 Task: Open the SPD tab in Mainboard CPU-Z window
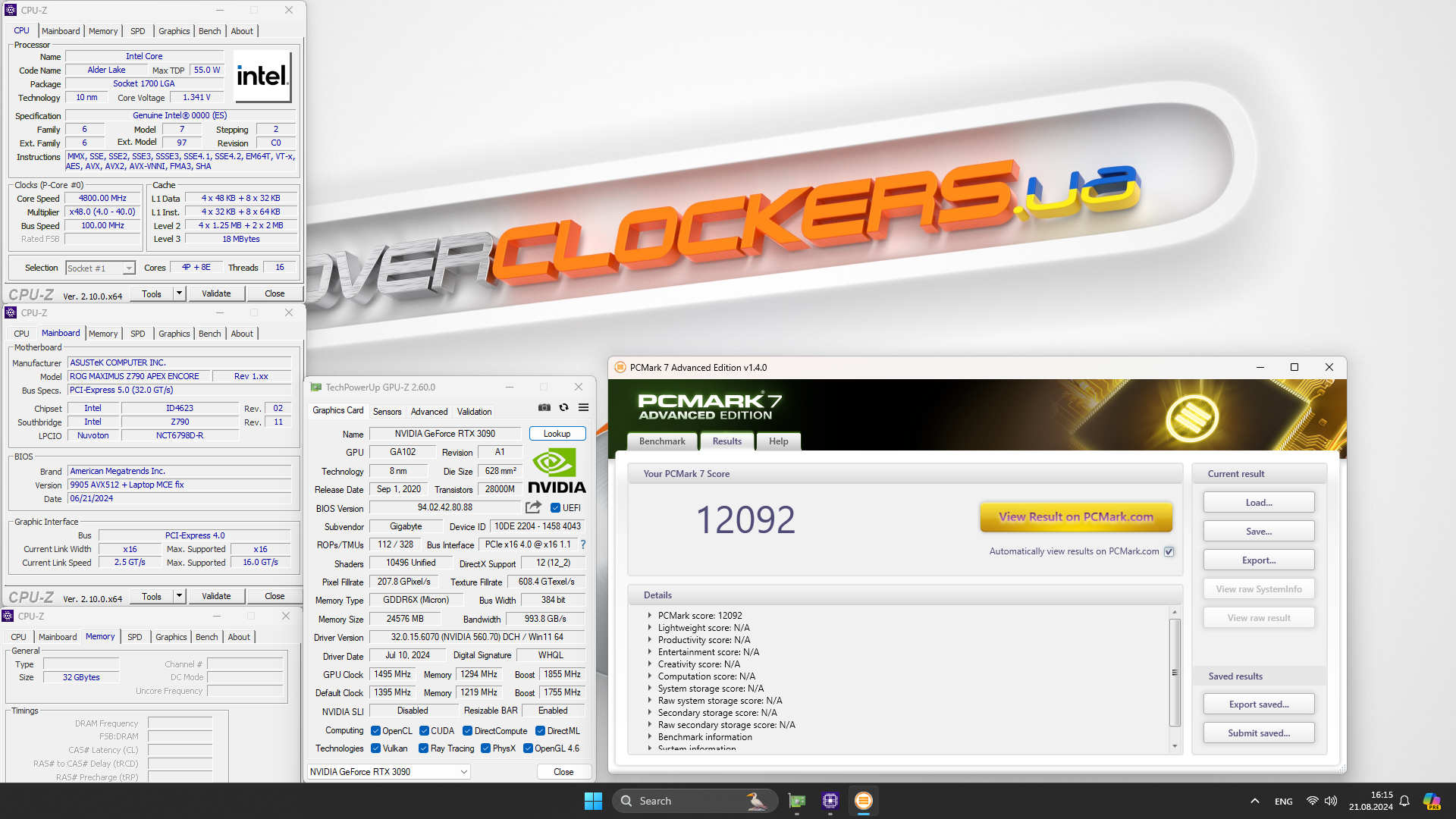(137, 334)
